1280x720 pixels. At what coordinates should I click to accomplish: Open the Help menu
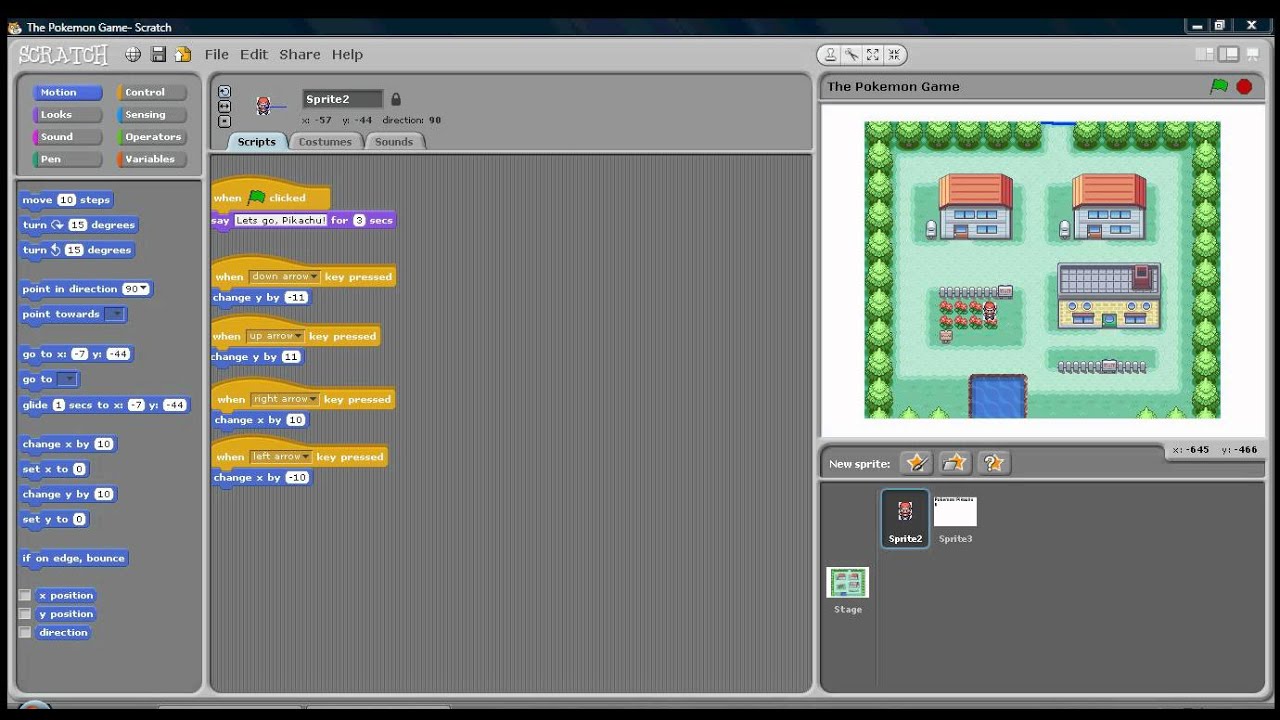347,55
